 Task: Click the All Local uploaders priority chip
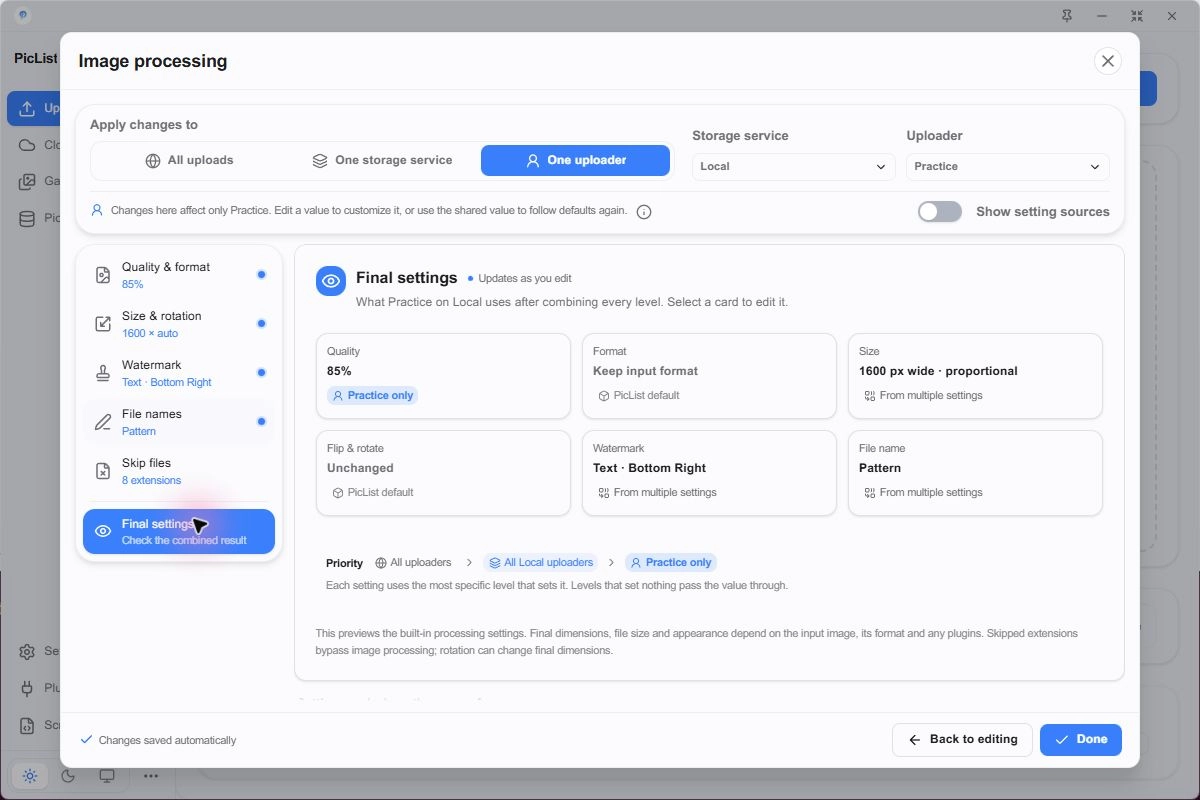pos(540,563)
